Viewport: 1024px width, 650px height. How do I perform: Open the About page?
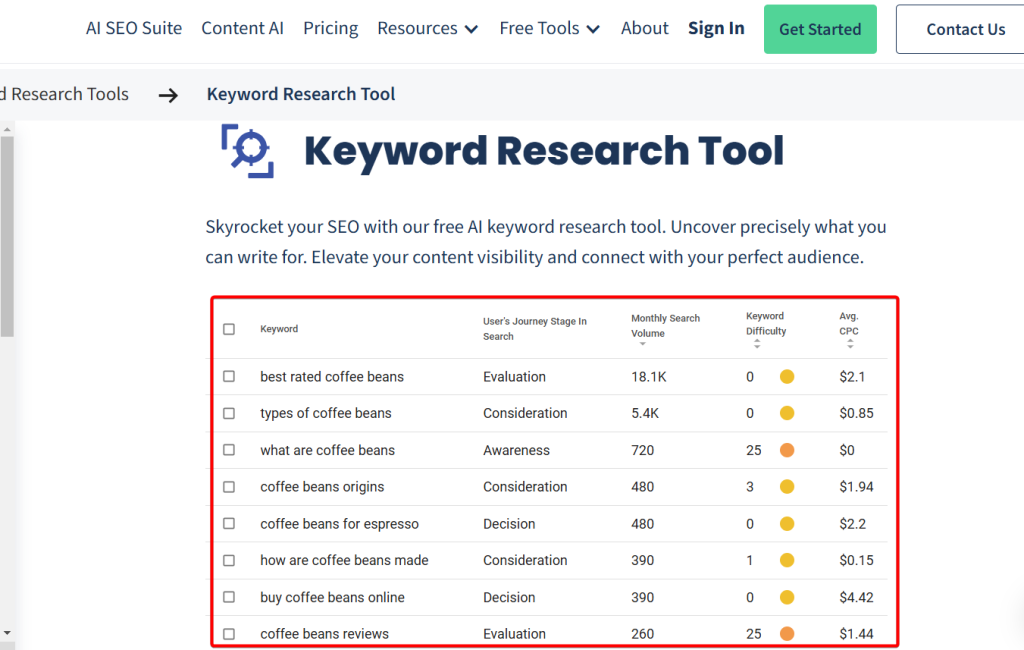click(x=645, y=29)
